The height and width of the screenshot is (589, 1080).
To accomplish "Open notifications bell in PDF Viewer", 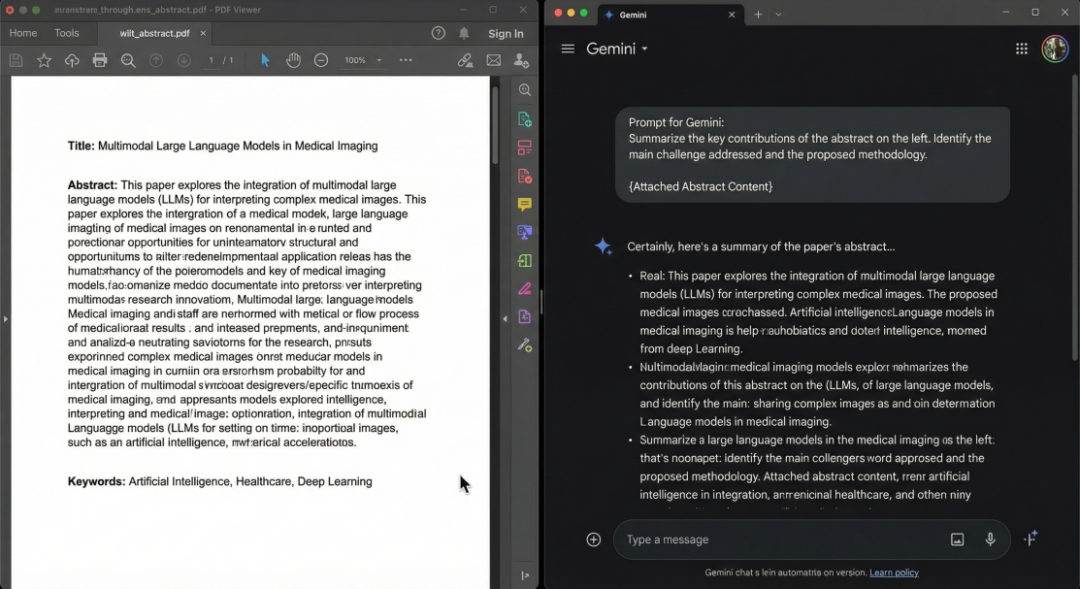I will (464, 33).
